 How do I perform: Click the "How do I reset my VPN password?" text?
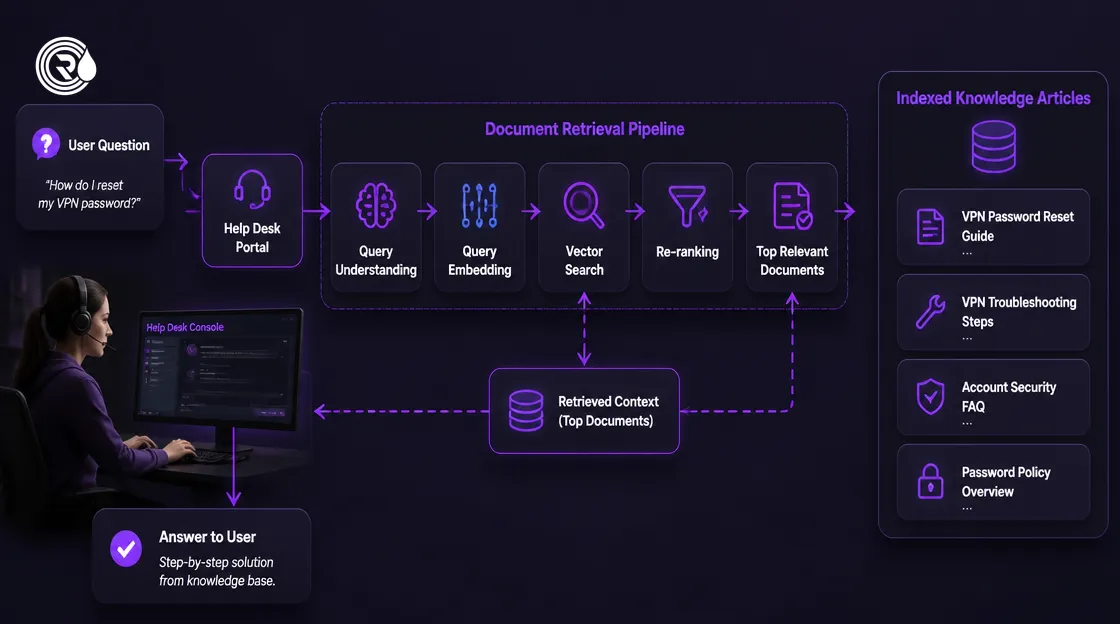pos(89,194)
